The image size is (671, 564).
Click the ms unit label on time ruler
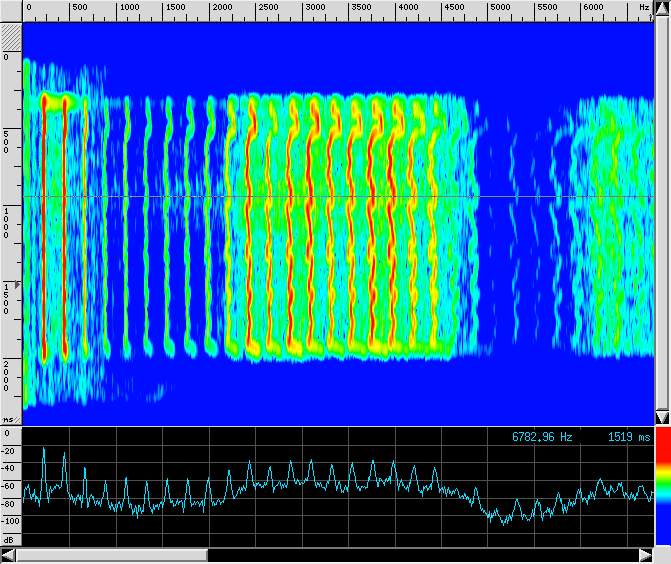[9, 419]
